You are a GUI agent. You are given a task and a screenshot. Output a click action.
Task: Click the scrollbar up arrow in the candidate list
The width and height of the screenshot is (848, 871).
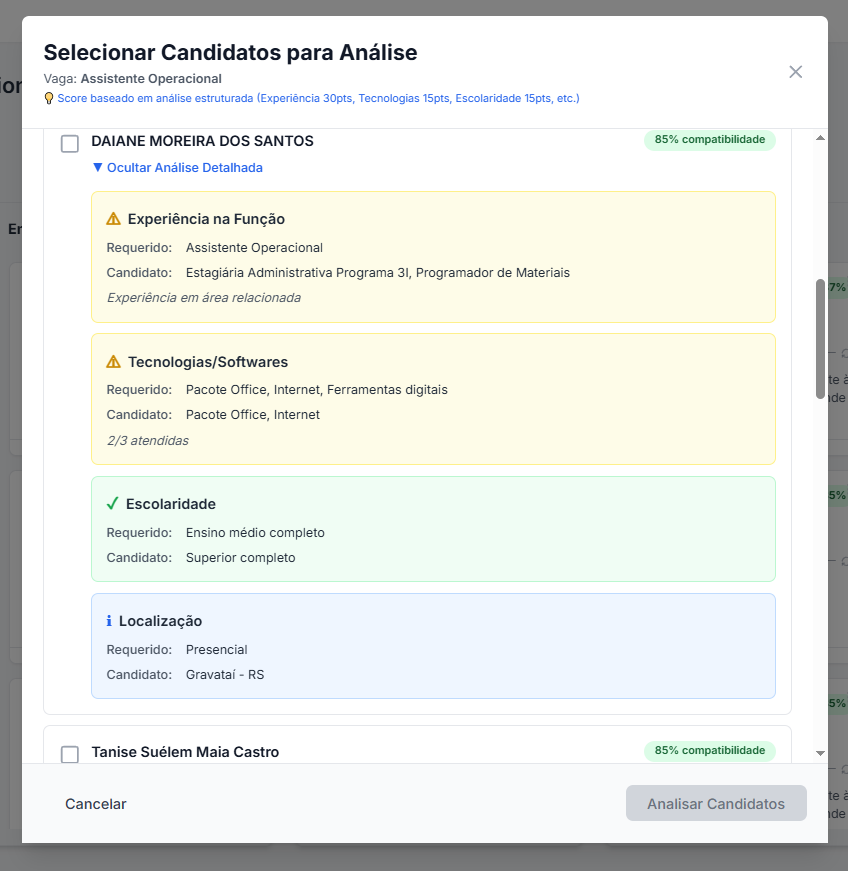tap(820, 138)
